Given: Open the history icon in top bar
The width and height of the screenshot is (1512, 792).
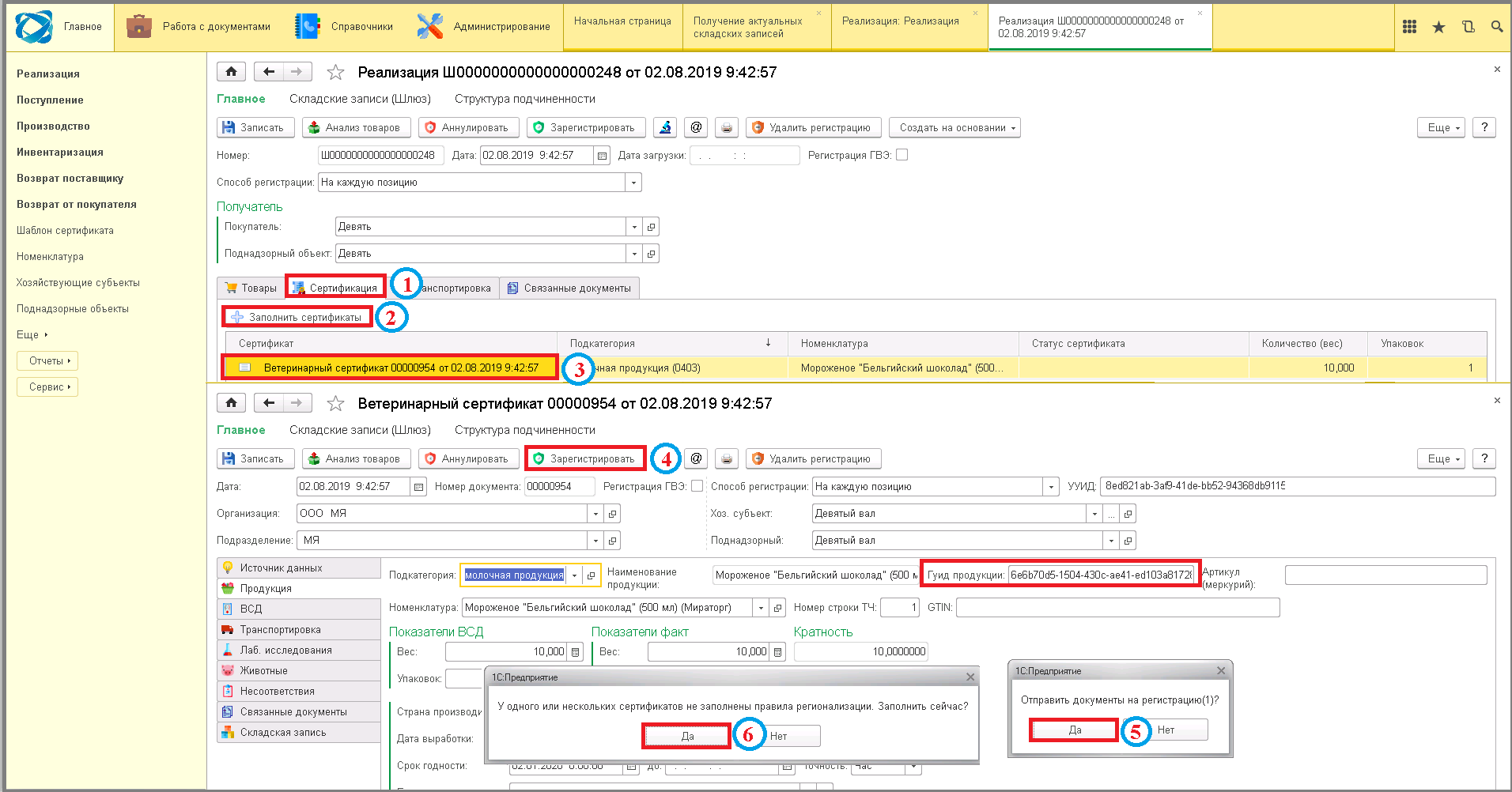Looking at the screenshot, I should 1469,27.
